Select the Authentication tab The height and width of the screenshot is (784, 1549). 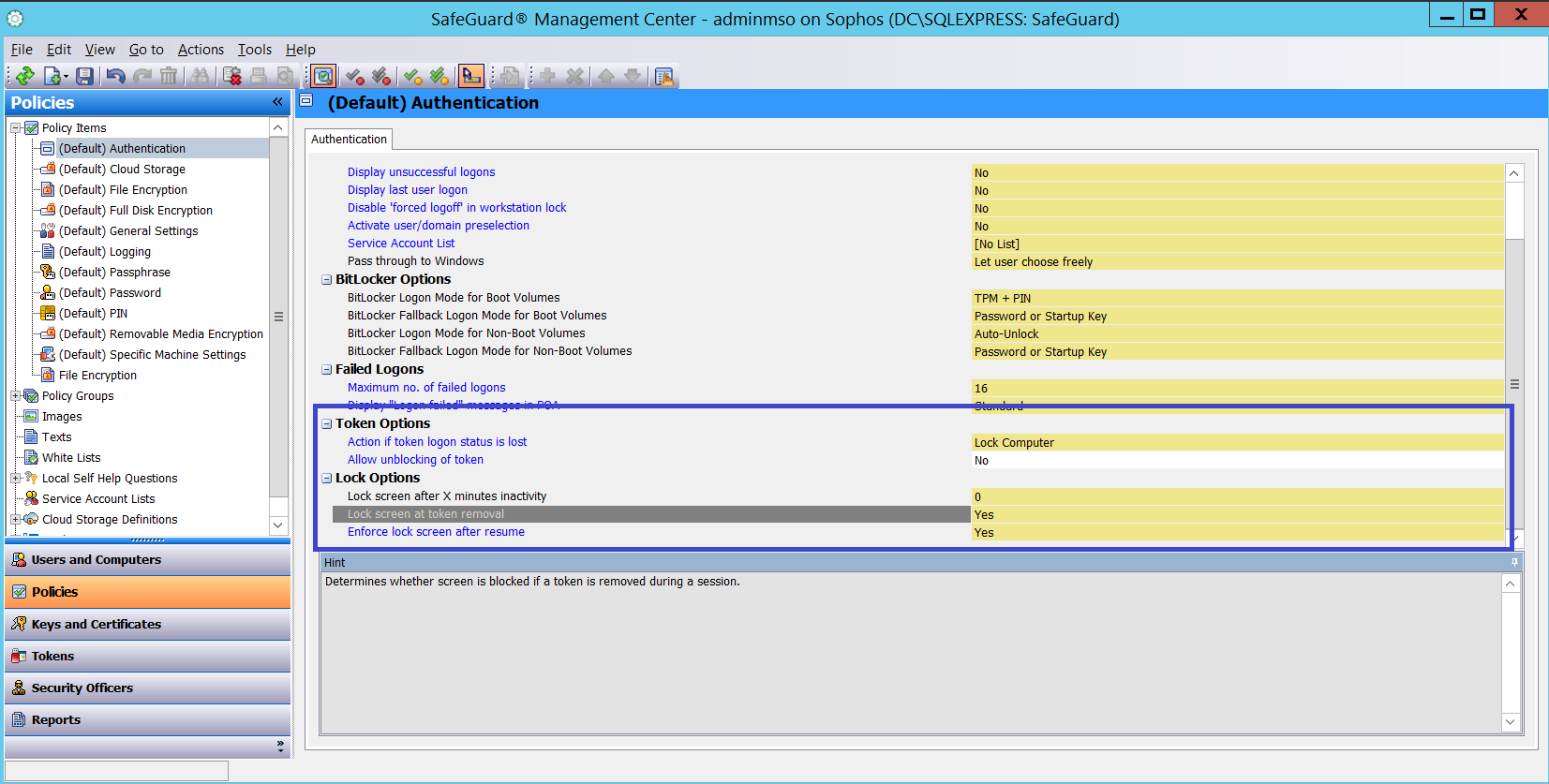349,140
